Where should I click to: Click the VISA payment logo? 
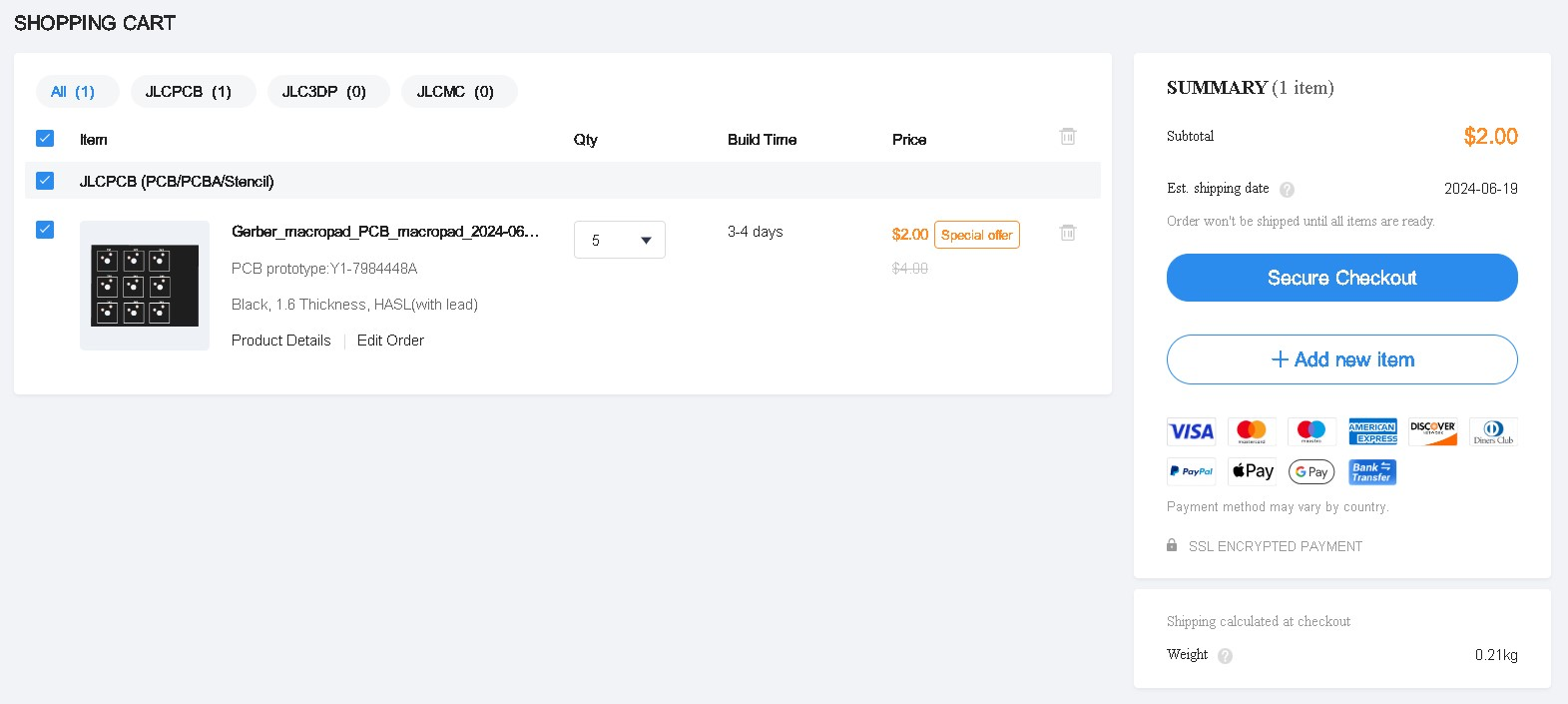tap(1192, 431)
